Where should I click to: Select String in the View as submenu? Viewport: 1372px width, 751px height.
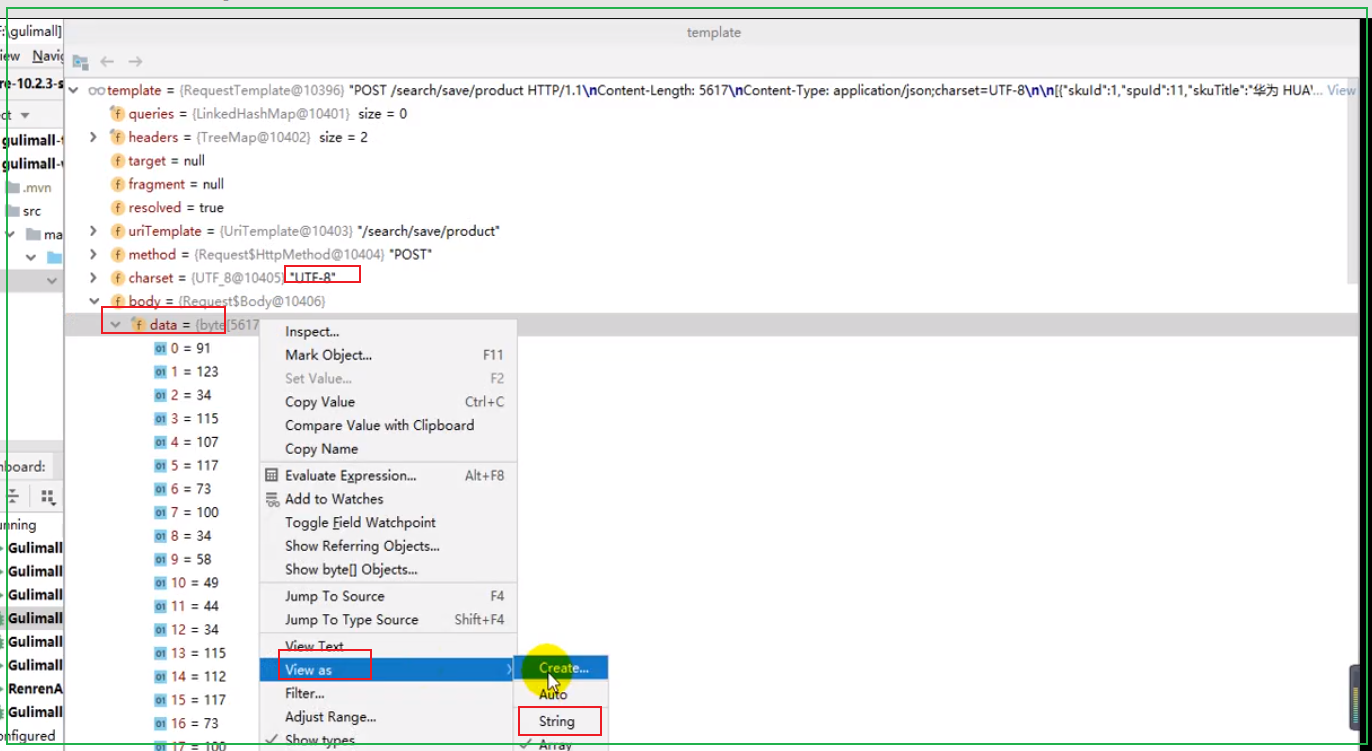561,721
